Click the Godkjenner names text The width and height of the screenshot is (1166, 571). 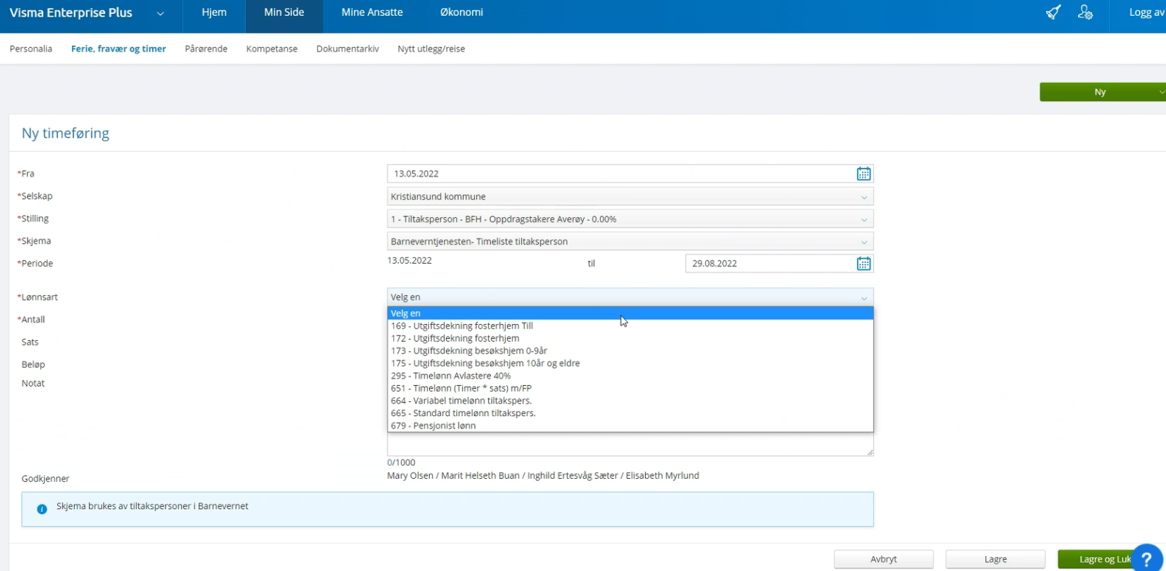point(544,476)
